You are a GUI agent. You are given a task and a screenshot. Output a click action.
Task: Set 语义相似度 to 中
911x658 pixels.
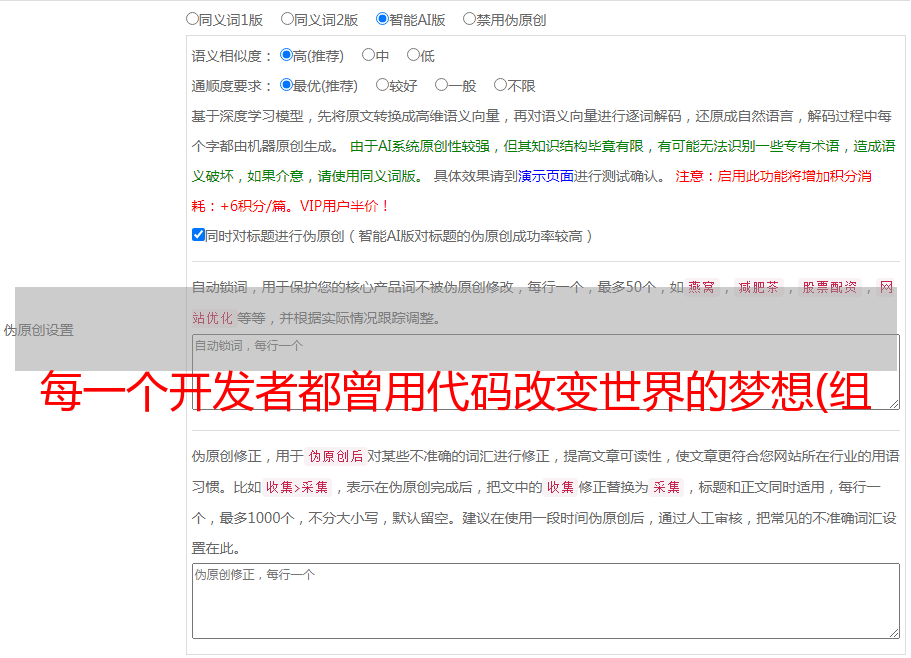click(368, 55)
